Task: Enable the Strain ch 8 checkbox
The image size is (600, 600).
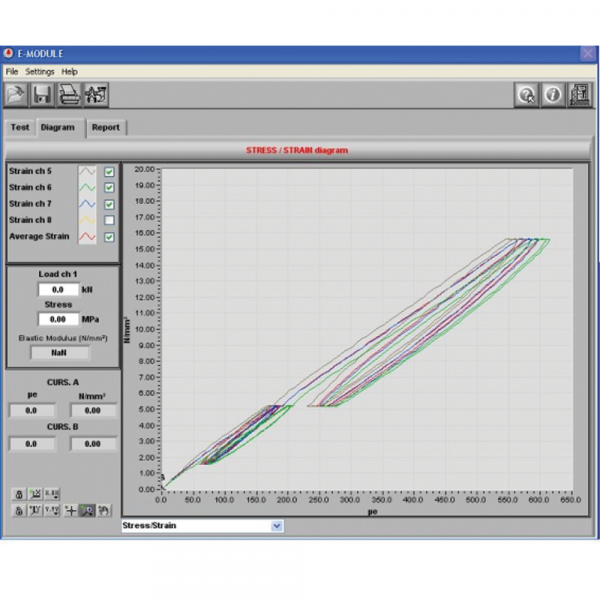Action: coord(109,220)
